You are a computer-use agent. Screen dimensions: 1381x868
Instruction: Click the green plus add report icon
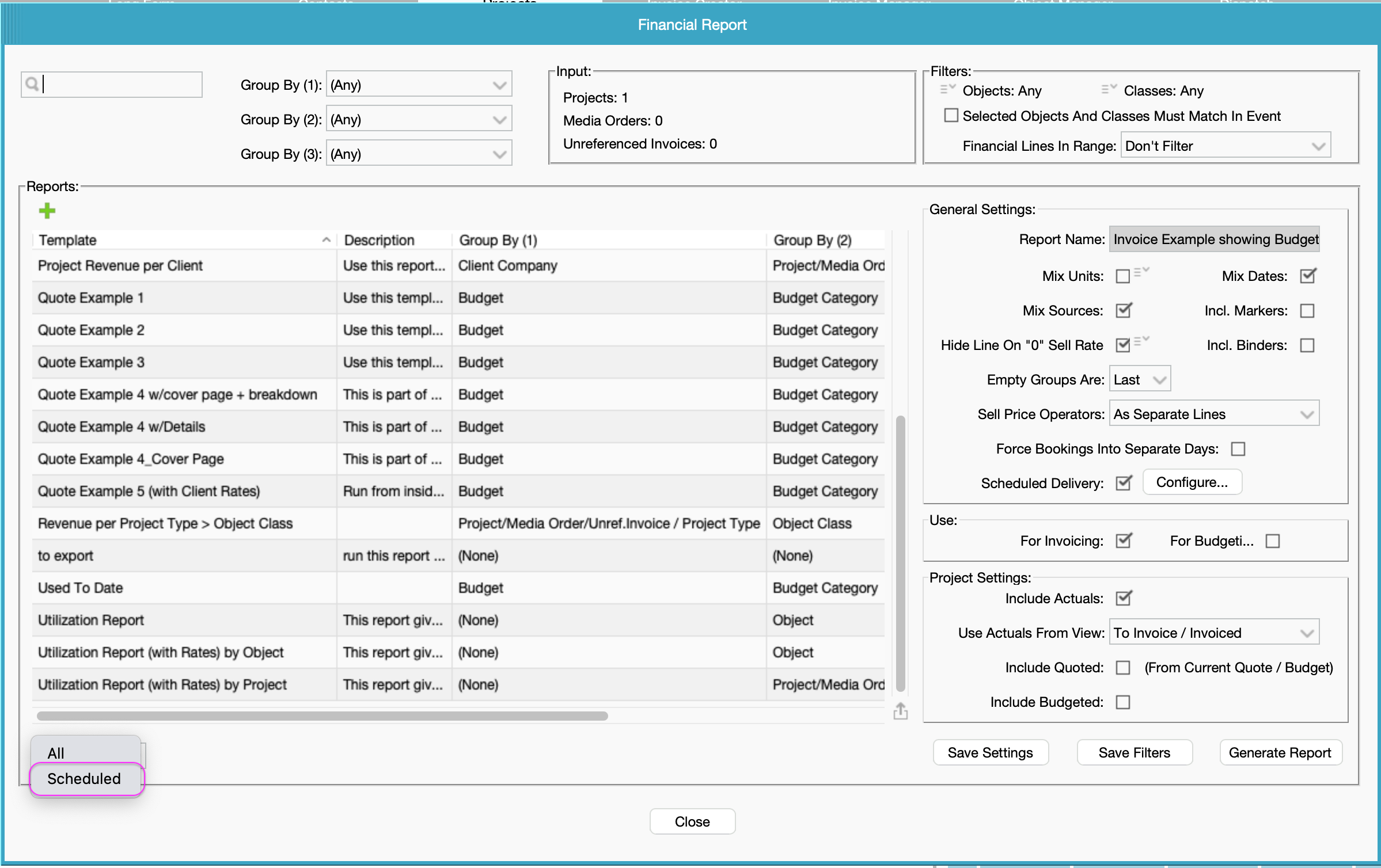(x=47, y=211)
